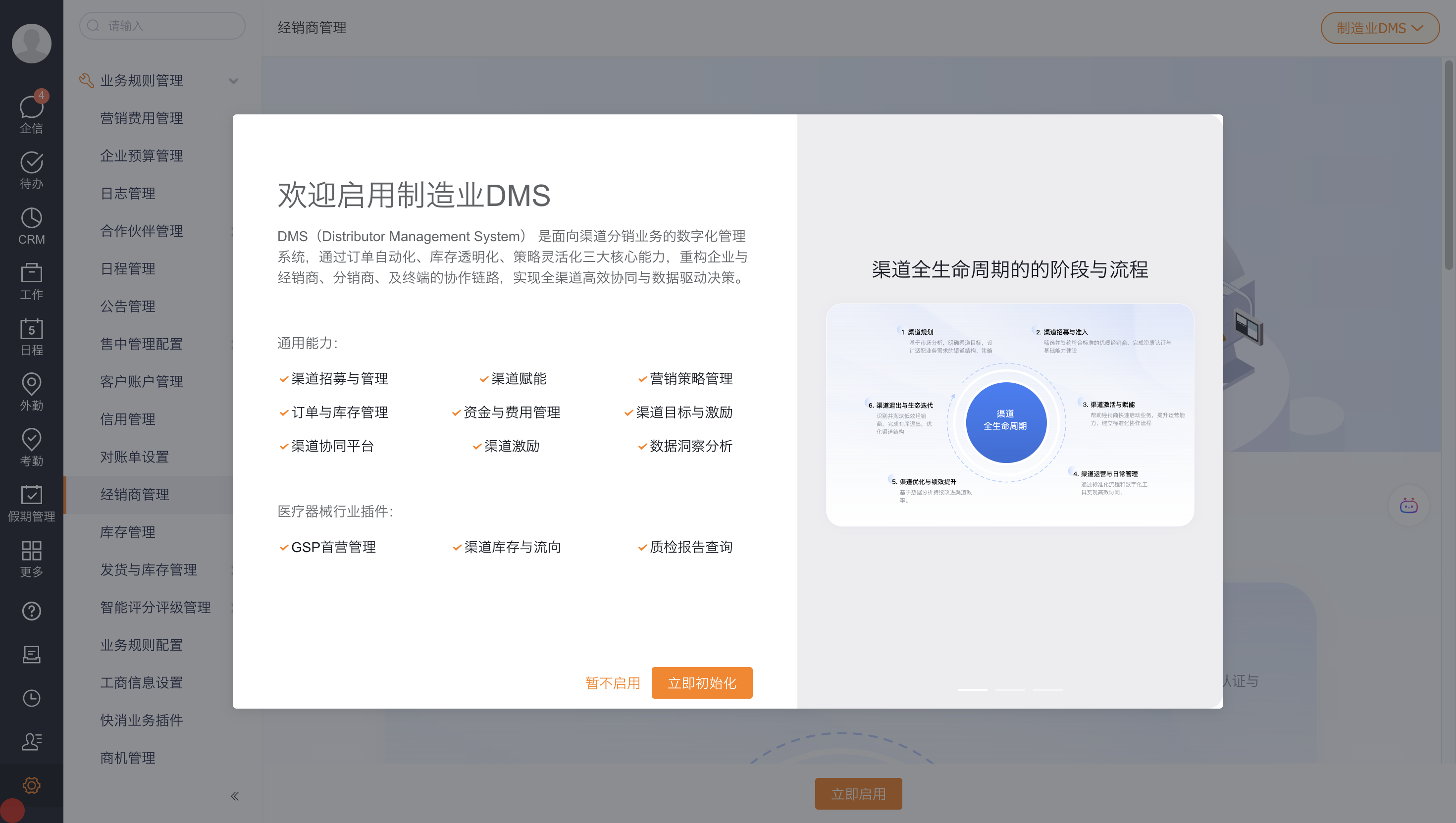
Task: Open the CRM clock icon
Action: [x=31, y=218]
